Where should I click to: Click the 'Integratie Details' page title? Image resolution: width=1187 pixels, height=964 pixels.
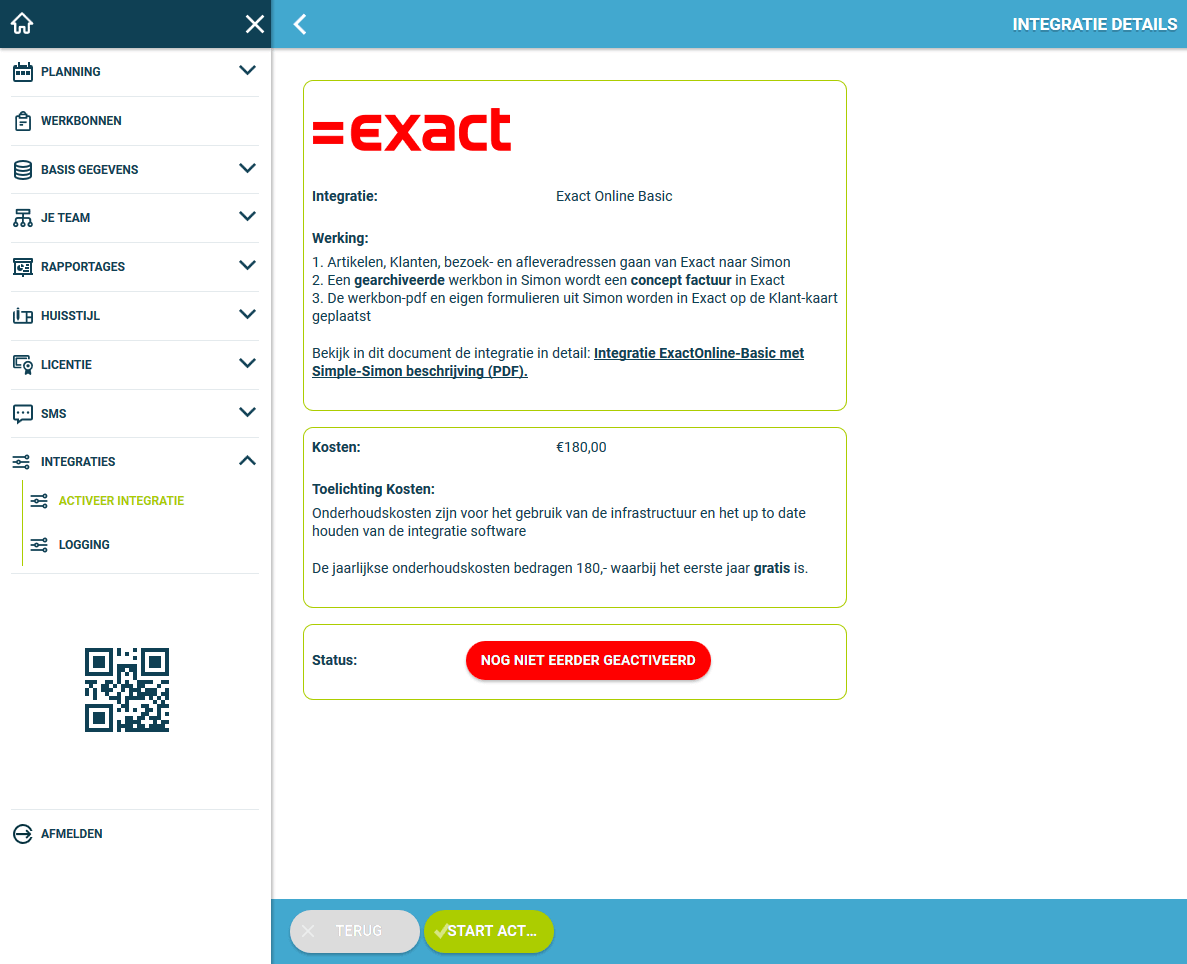(1095, 24)
